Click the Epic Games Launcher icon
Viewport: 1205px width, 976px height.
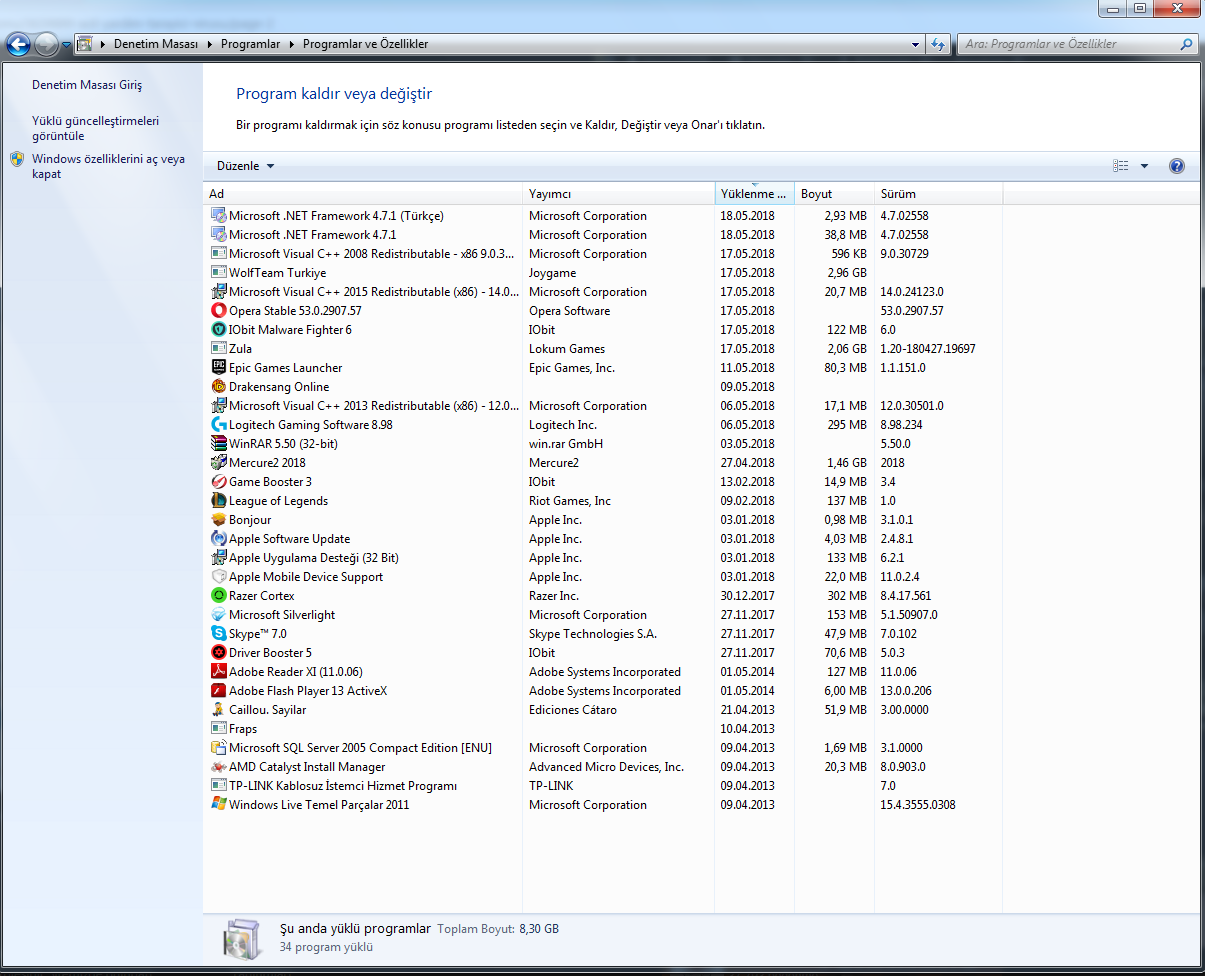(x=219, y=368)
